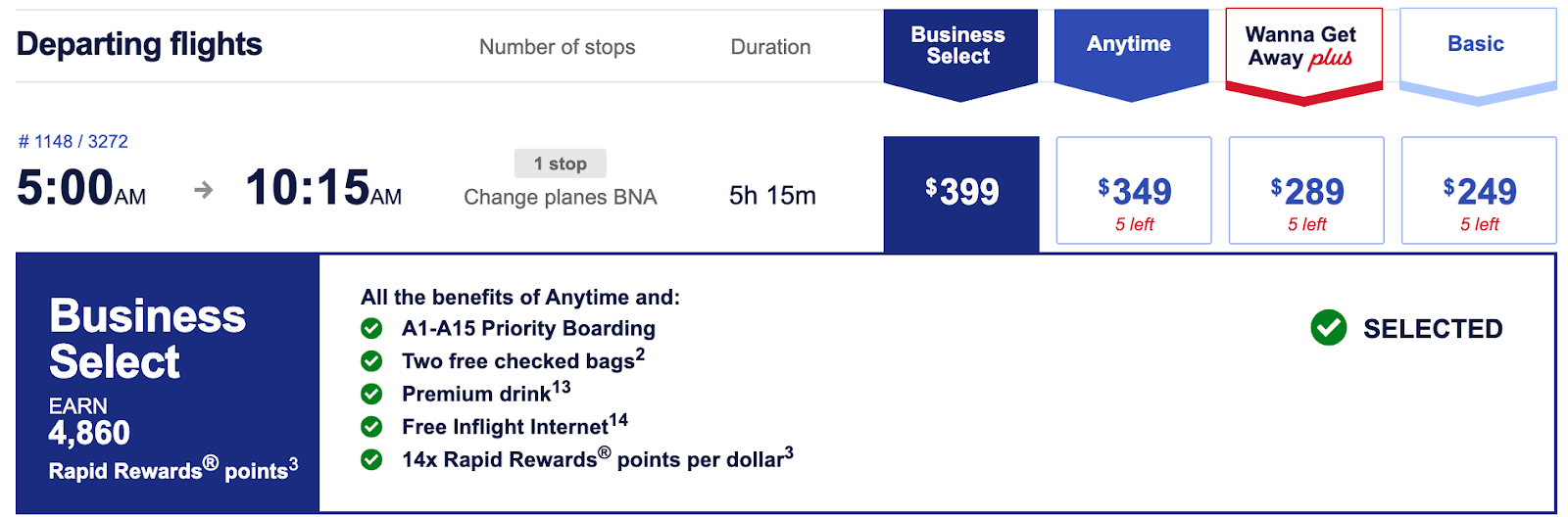Sort flights by Number of stops
1568x517 pixels.
557,47
